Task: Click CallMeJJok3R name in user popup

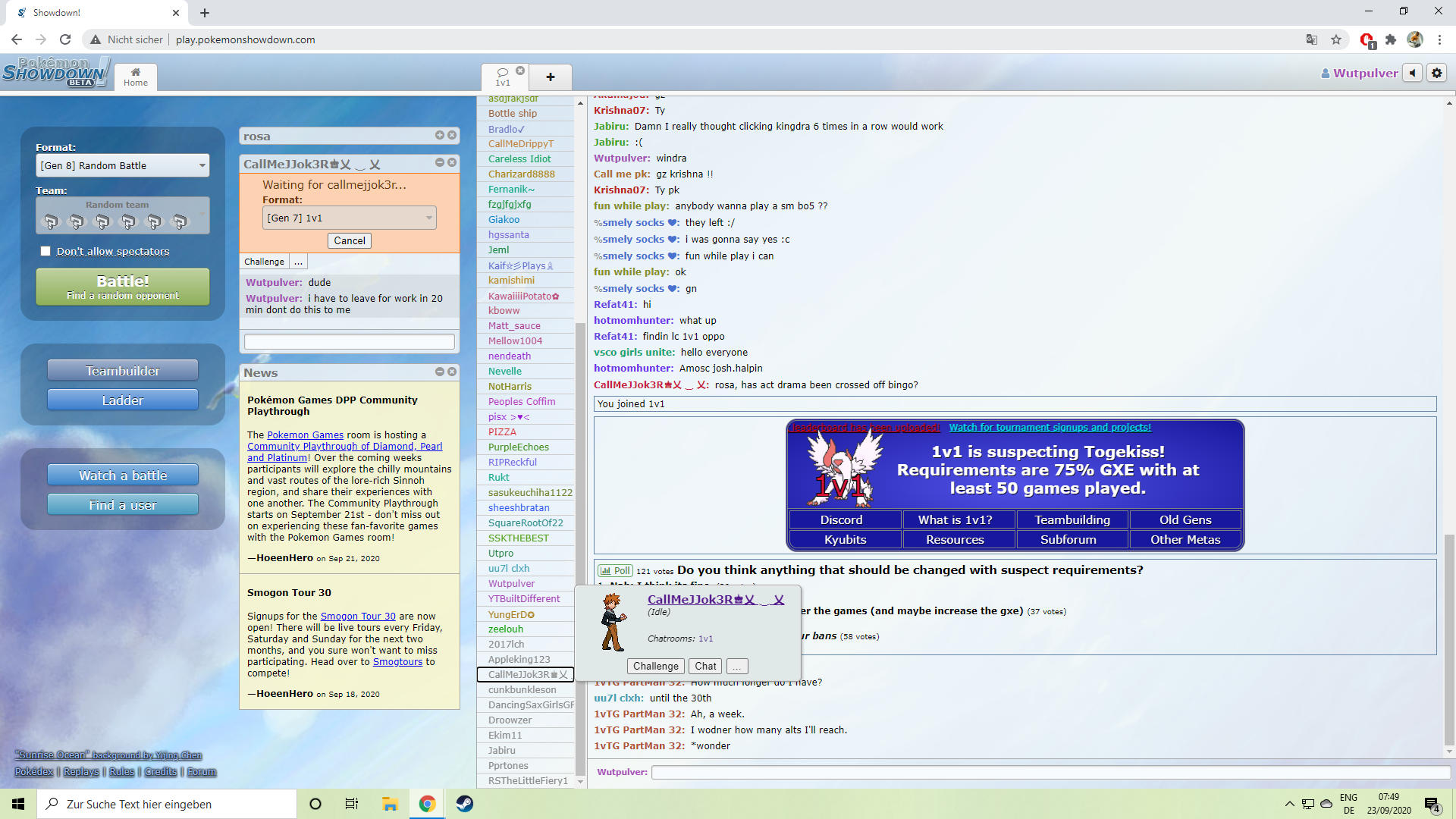Action: (x=716, y=599)
